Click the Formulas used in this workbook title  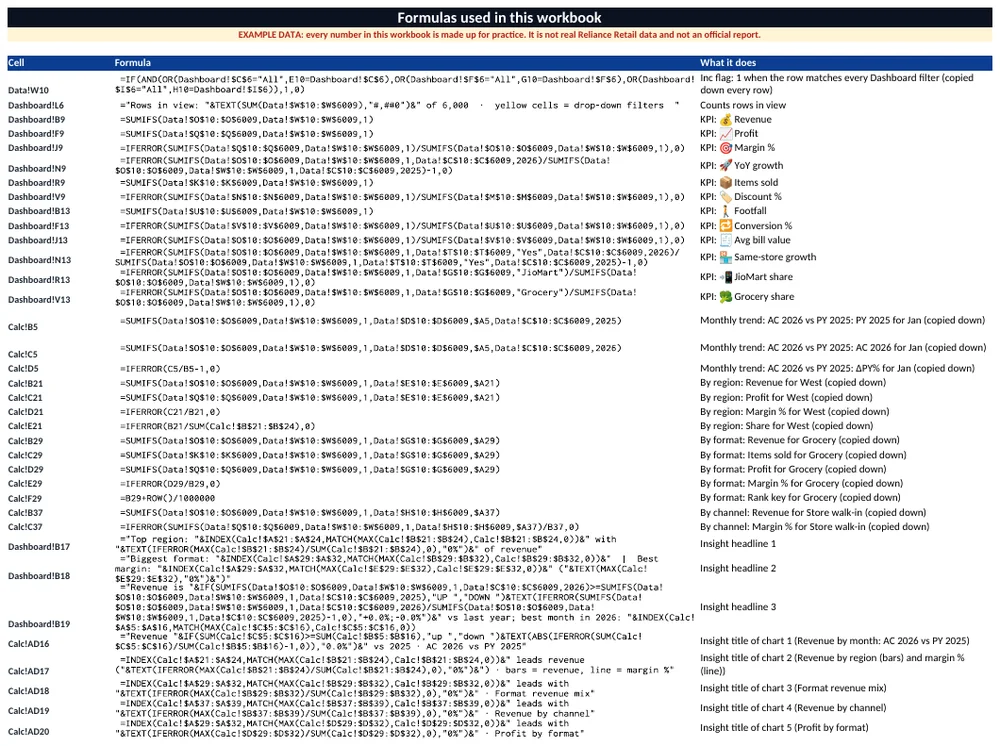tap(499, 18)
